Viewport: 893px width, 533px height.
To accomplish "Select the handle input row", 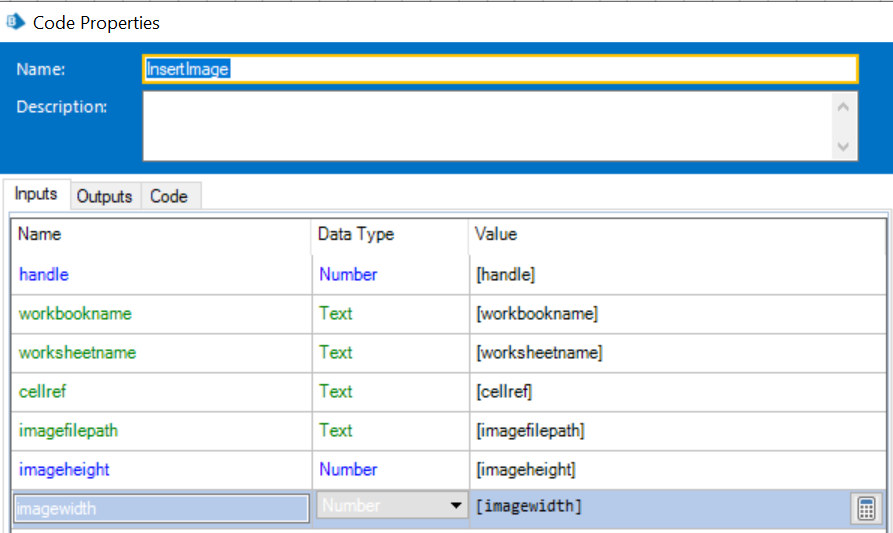I will pyautogui.click(x=44, y=274).
